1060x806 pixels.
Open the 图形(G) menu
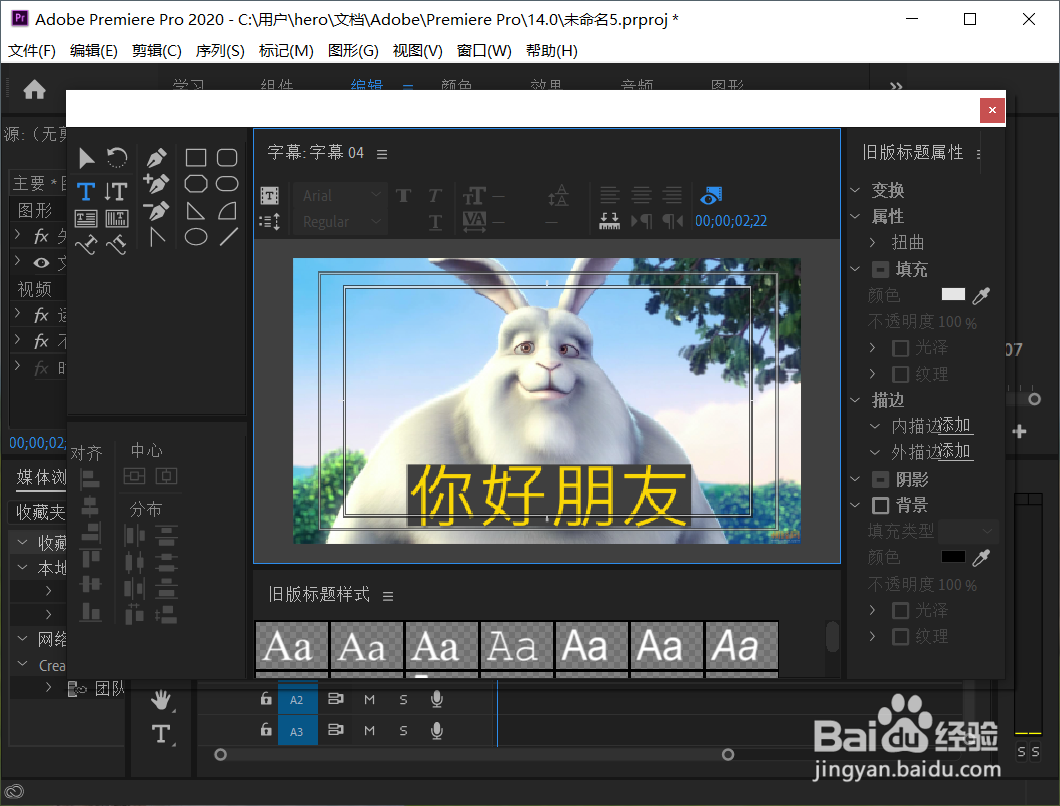(x=354, y=51)
